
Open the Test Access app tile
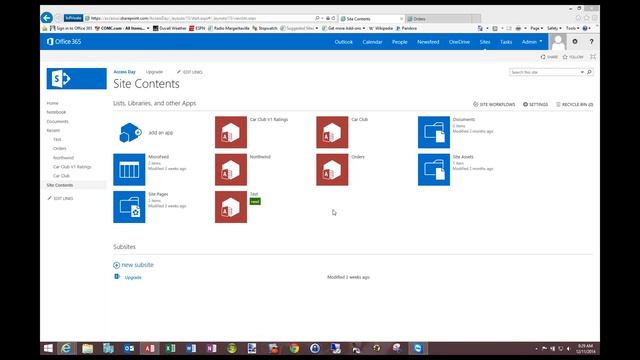tap(231, 207)
